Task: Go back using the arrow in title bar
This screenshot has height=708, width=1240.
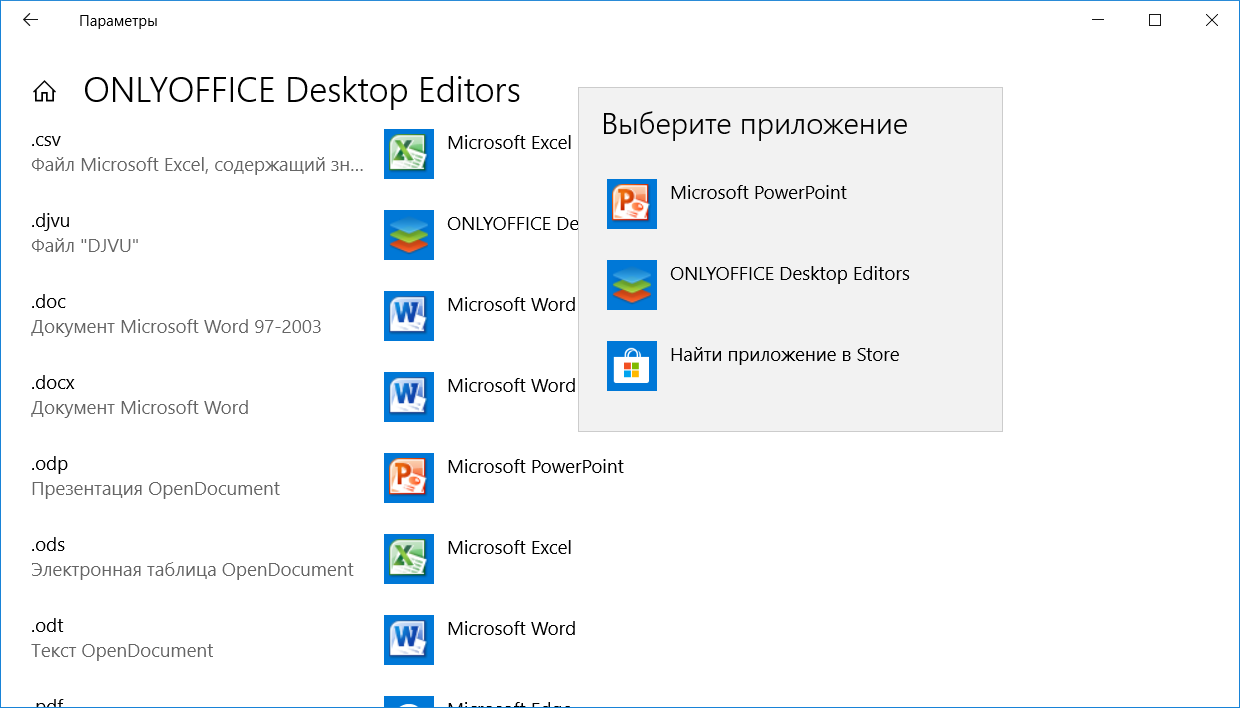Action: click(30, 20)
